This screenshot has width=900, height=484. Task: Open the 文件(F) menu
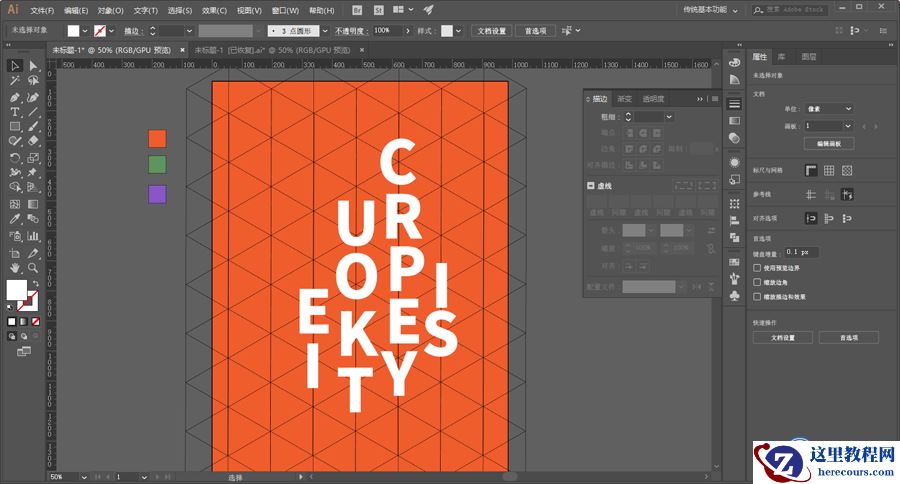[x=42, y=10]
